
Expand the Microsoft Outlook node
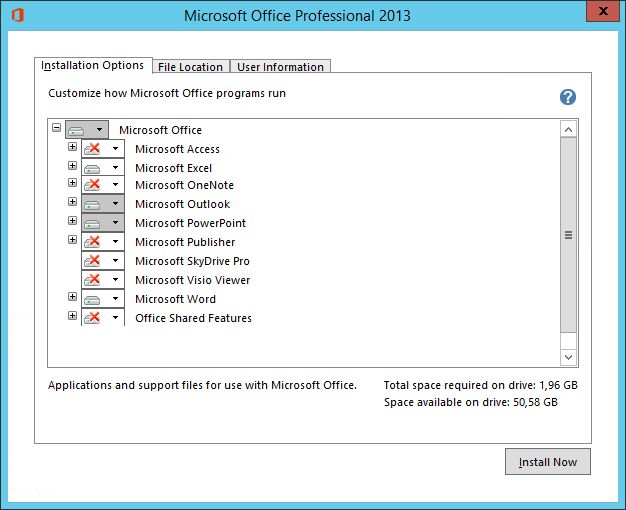pyautogui.click(x=72, y=201)
